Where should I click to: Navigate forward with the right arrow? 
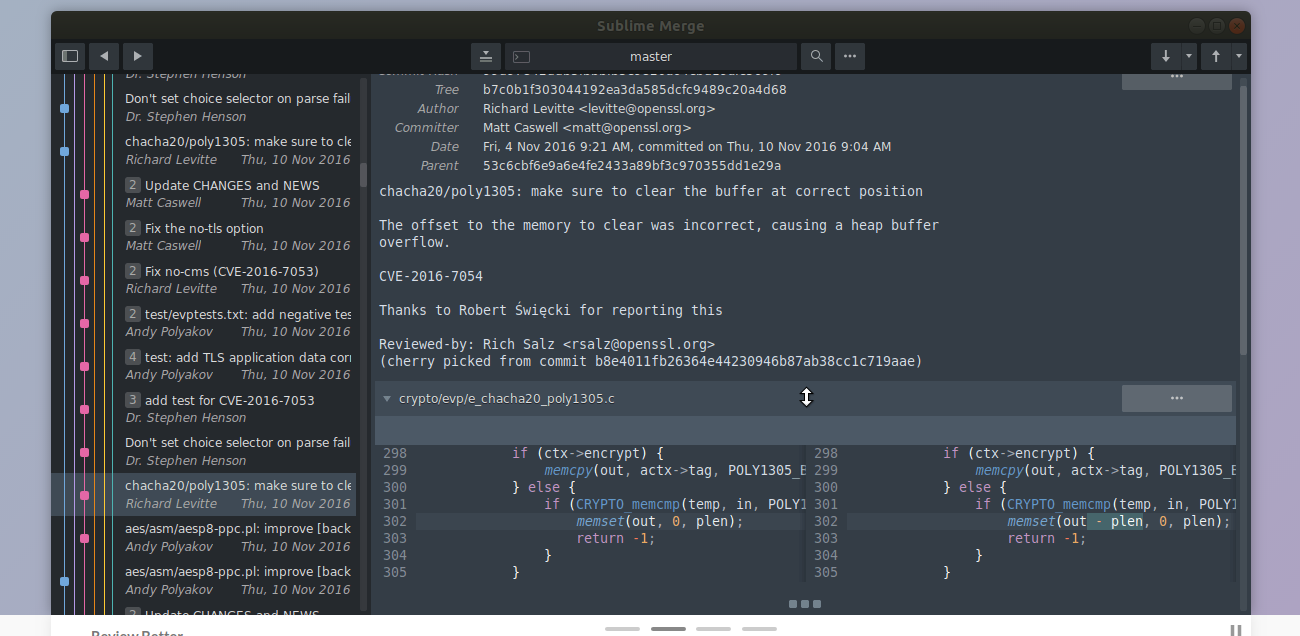pos(137,56)
